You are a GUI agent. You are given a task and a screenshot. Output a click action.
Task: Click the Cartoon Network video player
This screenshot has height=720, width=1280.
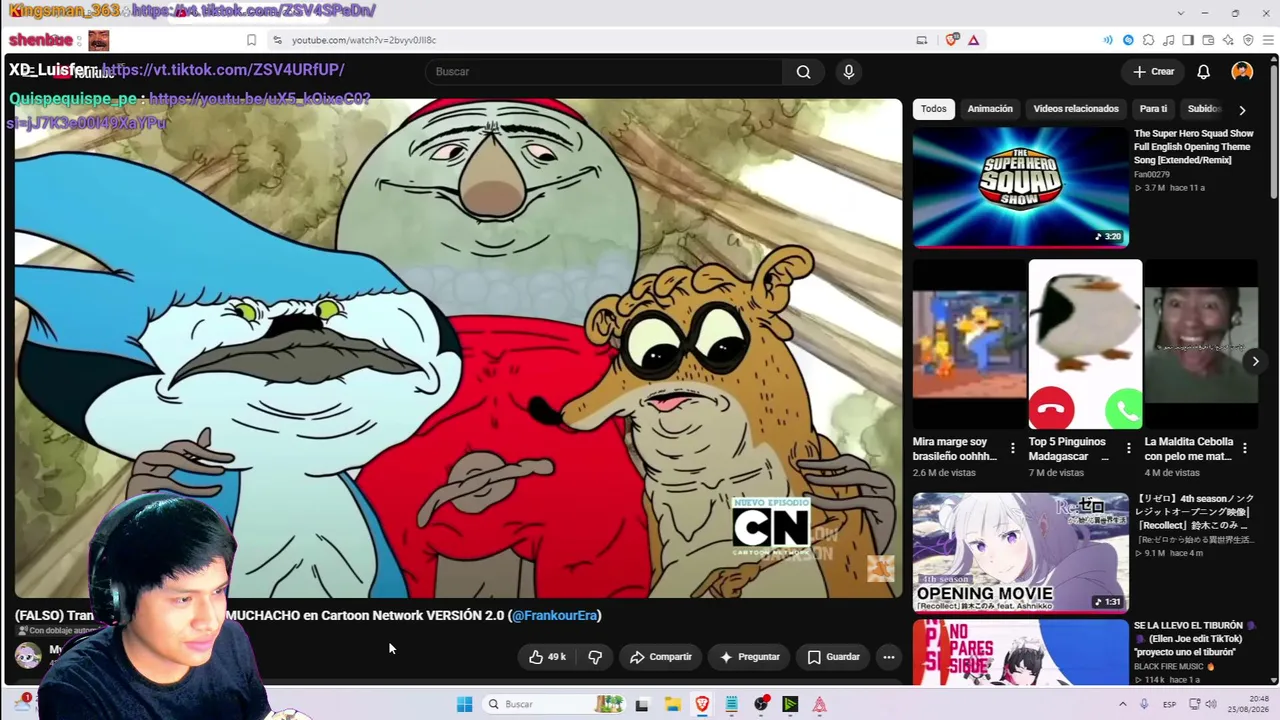(x=458, y=348)
